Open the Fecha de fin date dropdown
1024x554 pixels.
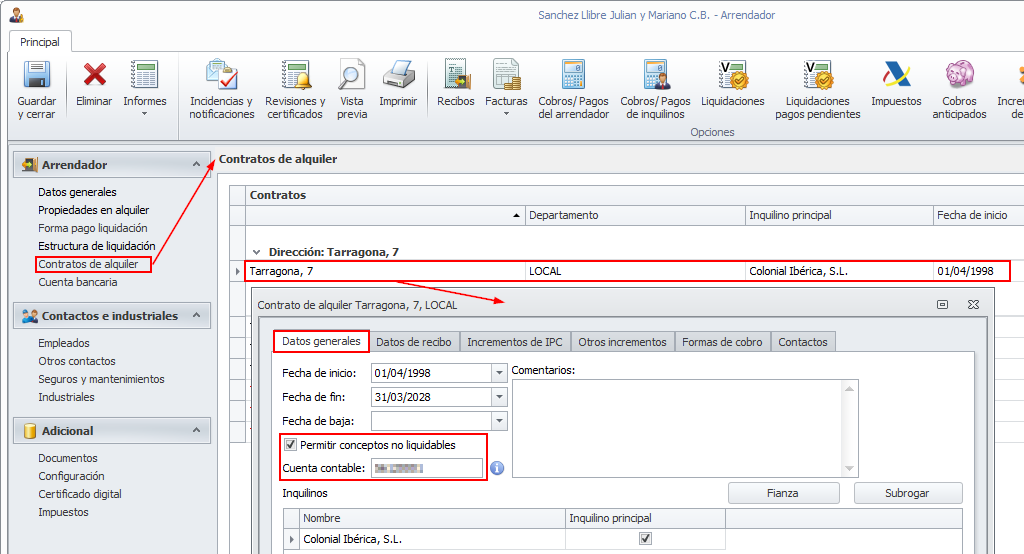[x=500, y=397]
